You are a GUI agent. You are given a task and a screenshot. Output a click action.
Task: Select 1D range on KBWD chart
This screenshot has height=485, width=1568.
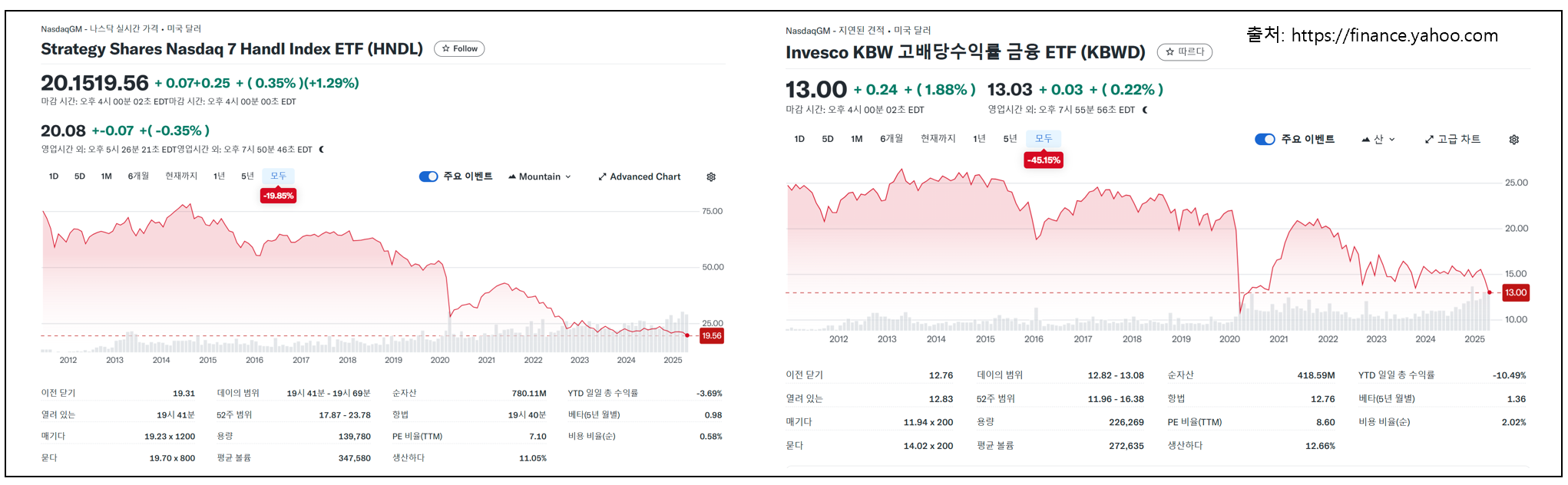799,139
